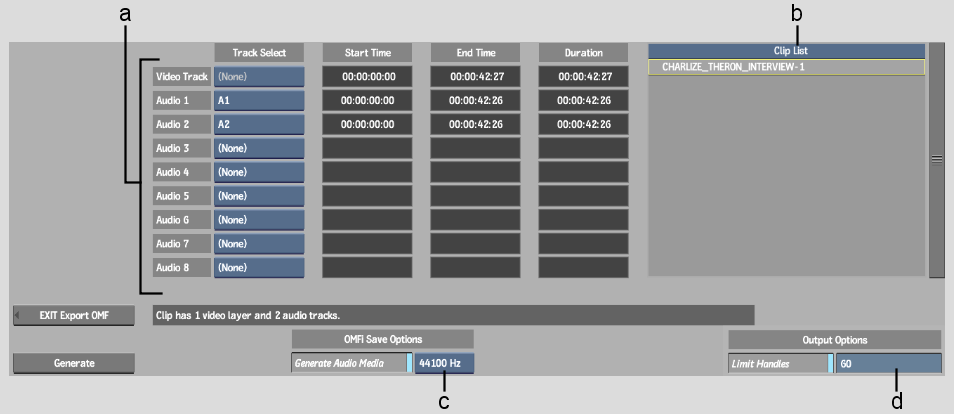954x414 pixels.
Task: Open the Audio 3 track selector
Action: [x=259, y=148]
